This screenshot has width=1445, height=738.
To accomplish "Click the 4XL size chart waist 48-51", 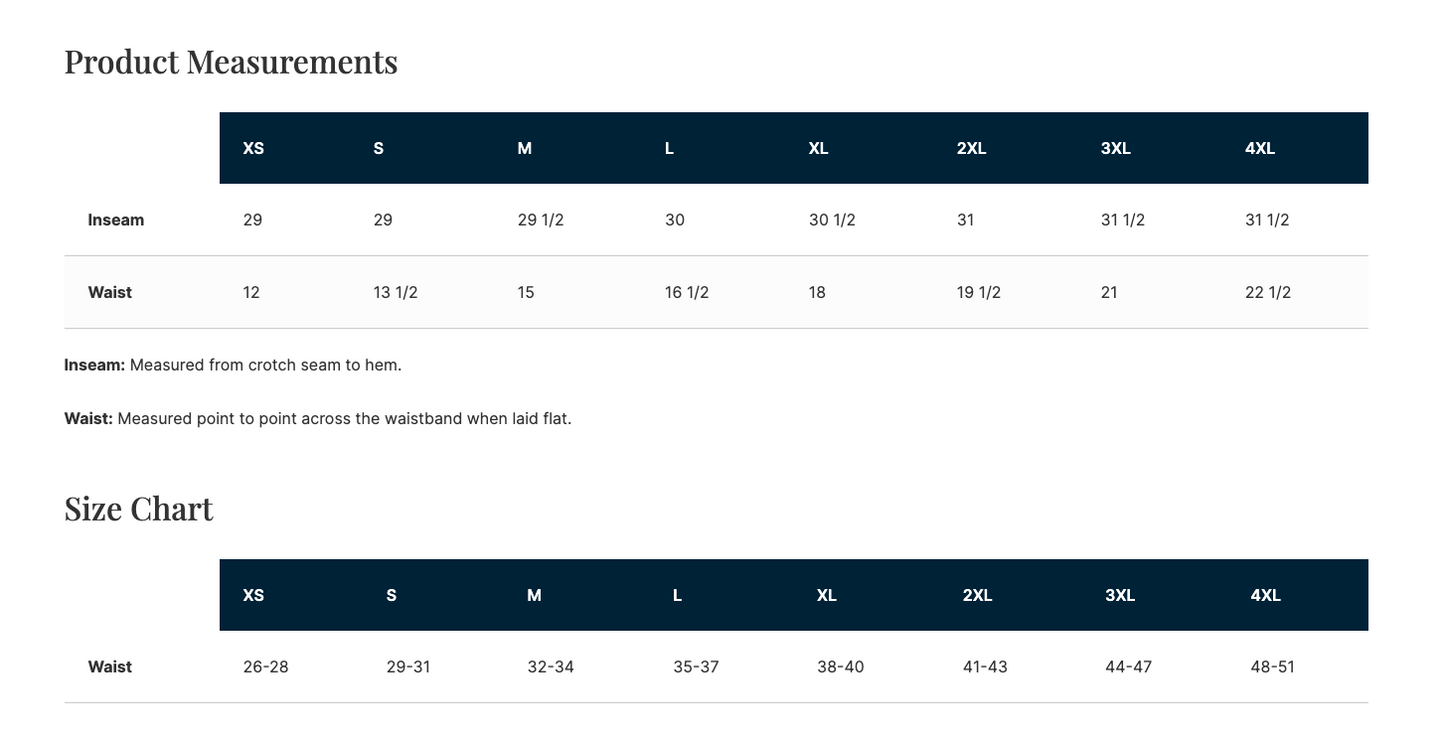I will (x=1273, y=667).
